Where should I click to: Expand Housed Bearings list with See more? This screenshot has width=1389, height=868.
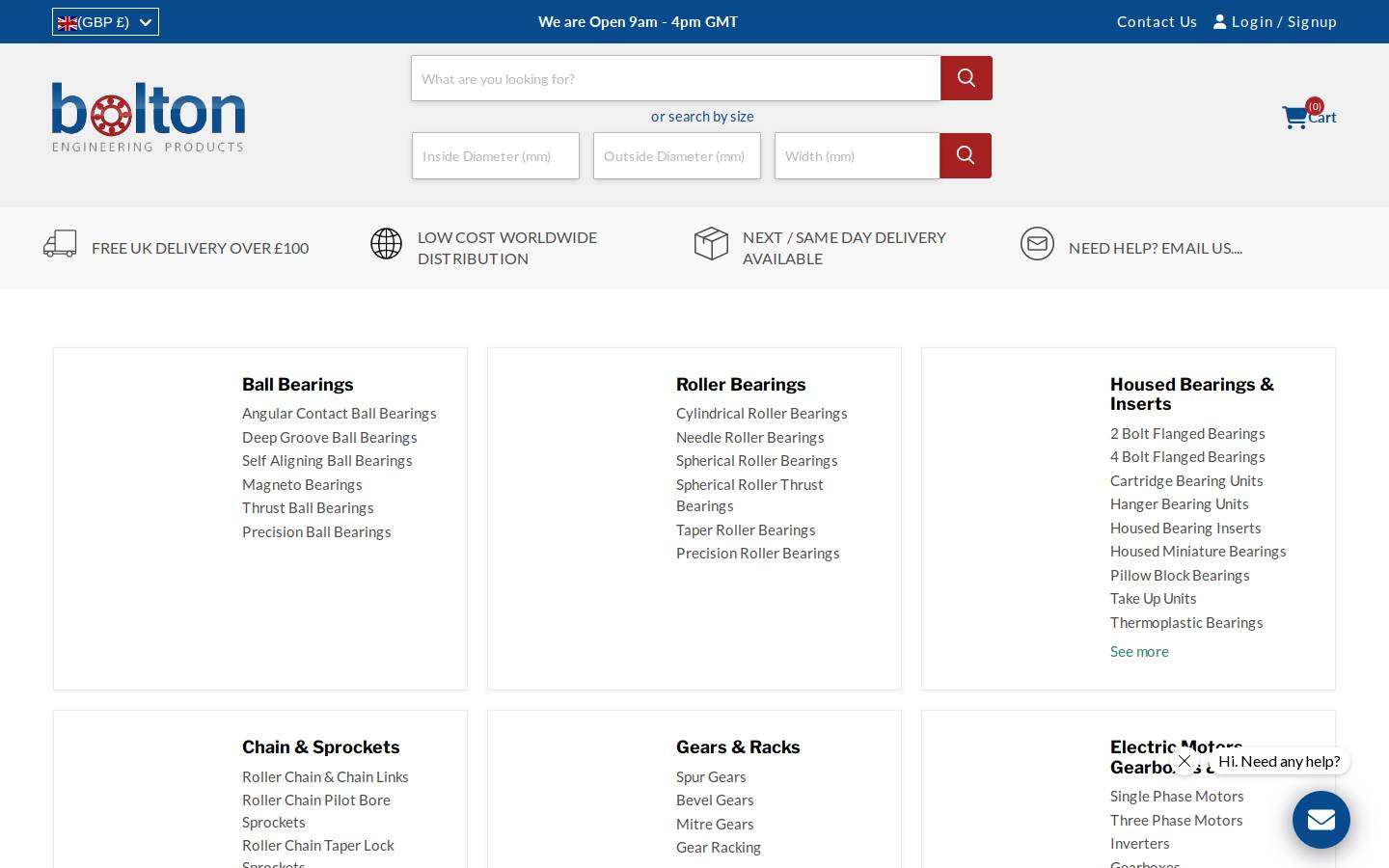click(1139, 651)
